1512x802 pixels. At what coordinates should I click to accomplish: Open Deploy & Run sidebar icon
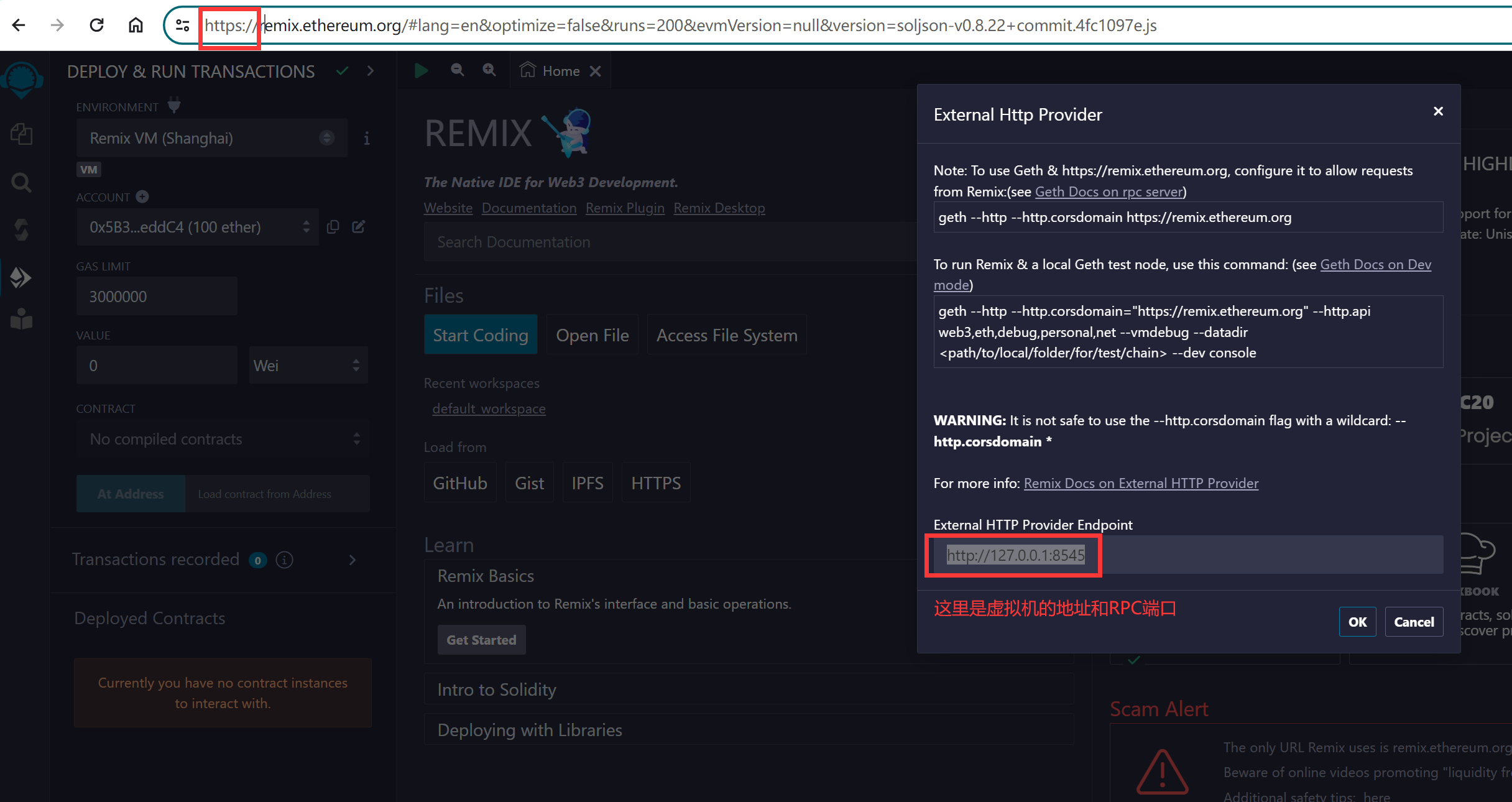(x=21, y=277)
